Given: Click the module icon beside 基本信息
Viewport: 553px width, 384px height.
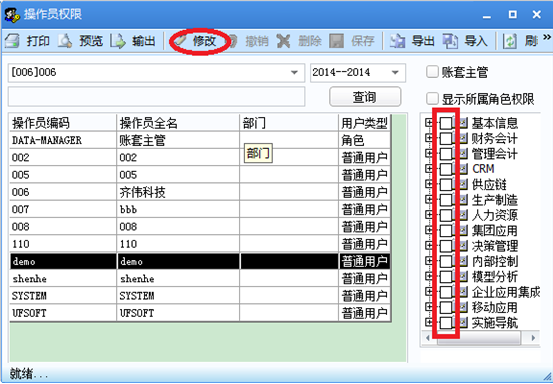Looking at the screenshot, I should click(463, 123).
